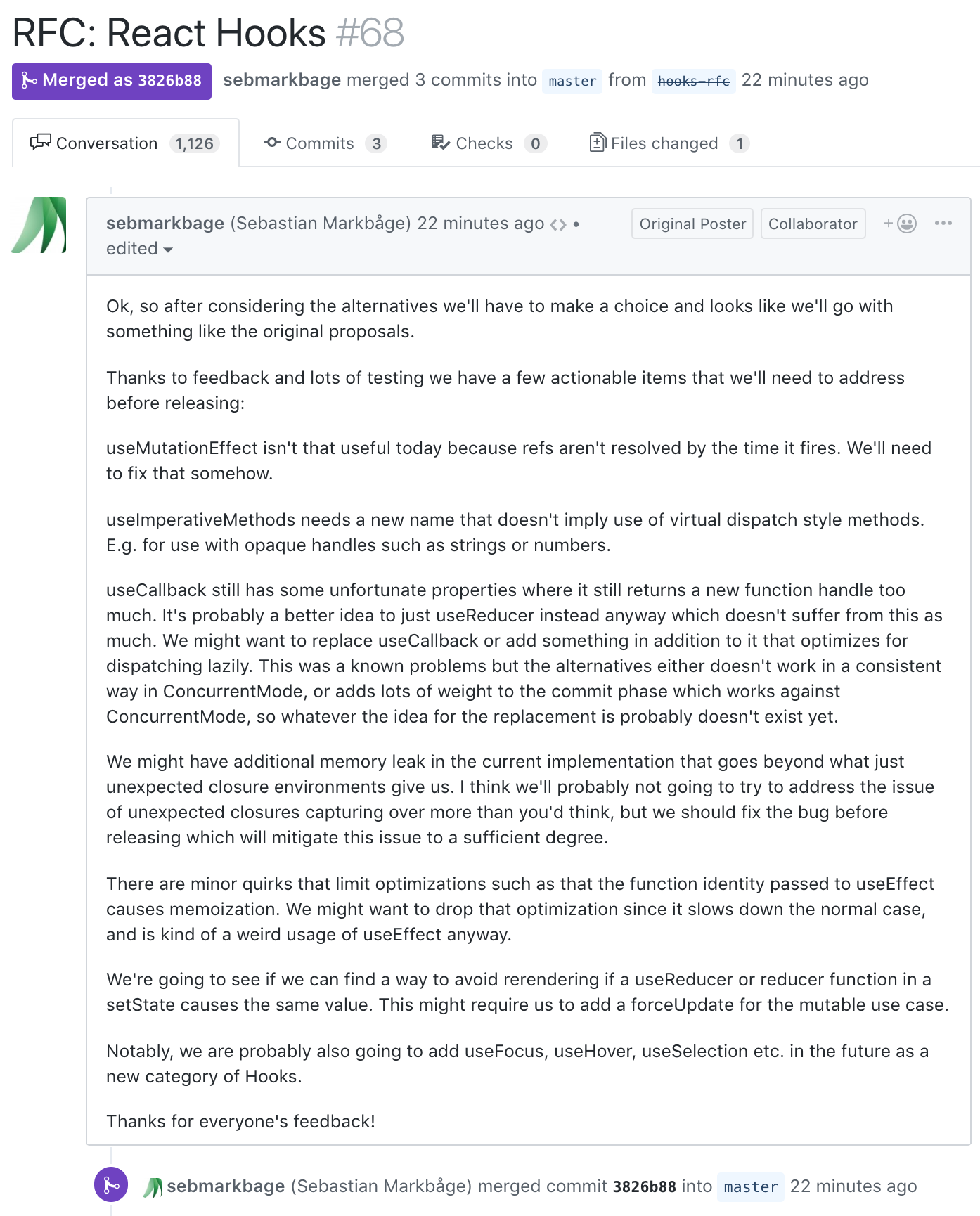Image resolution: width=980 pixels, height=1216 pixels.
Task: Click the add reaction smiley icon
Action: click(x=900, y=224)
